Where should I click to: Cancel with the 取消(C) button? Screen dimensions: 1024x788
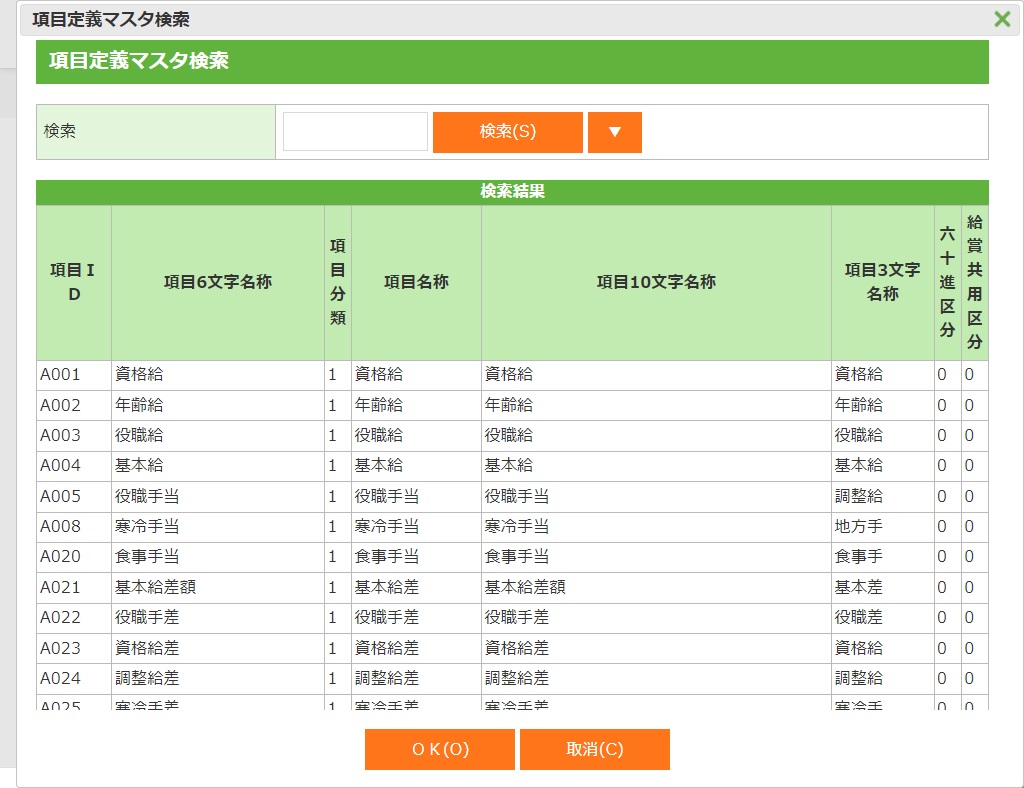point(594,749)
